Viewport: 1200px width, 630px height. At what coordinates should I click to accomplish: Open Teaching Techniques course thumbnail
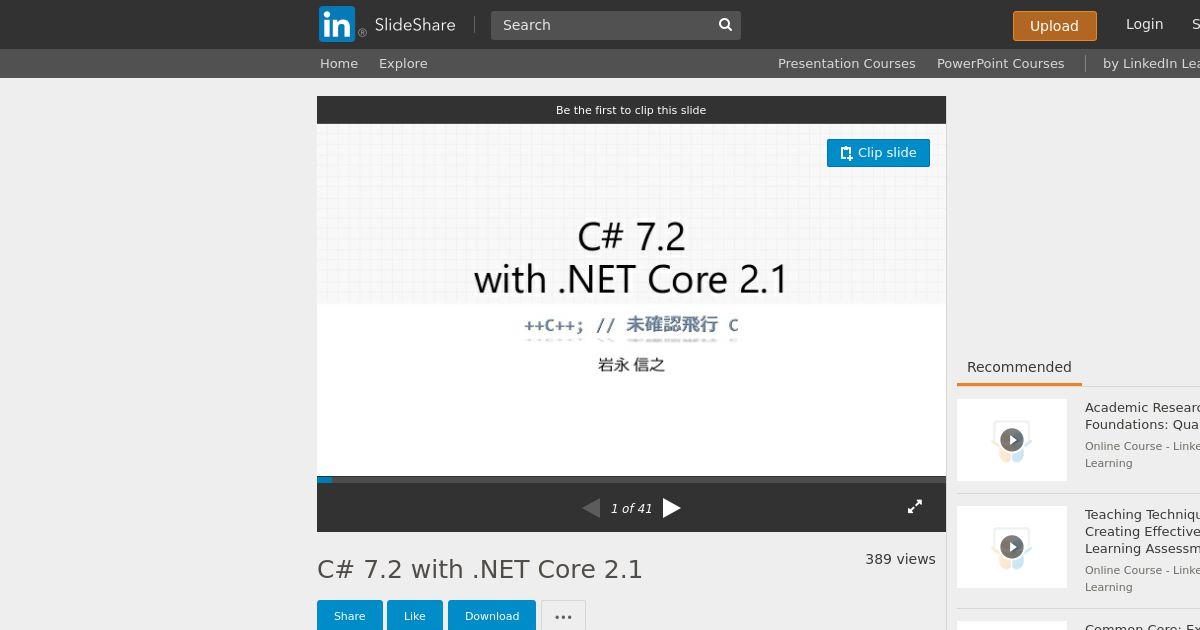(x=1012, y=547)
